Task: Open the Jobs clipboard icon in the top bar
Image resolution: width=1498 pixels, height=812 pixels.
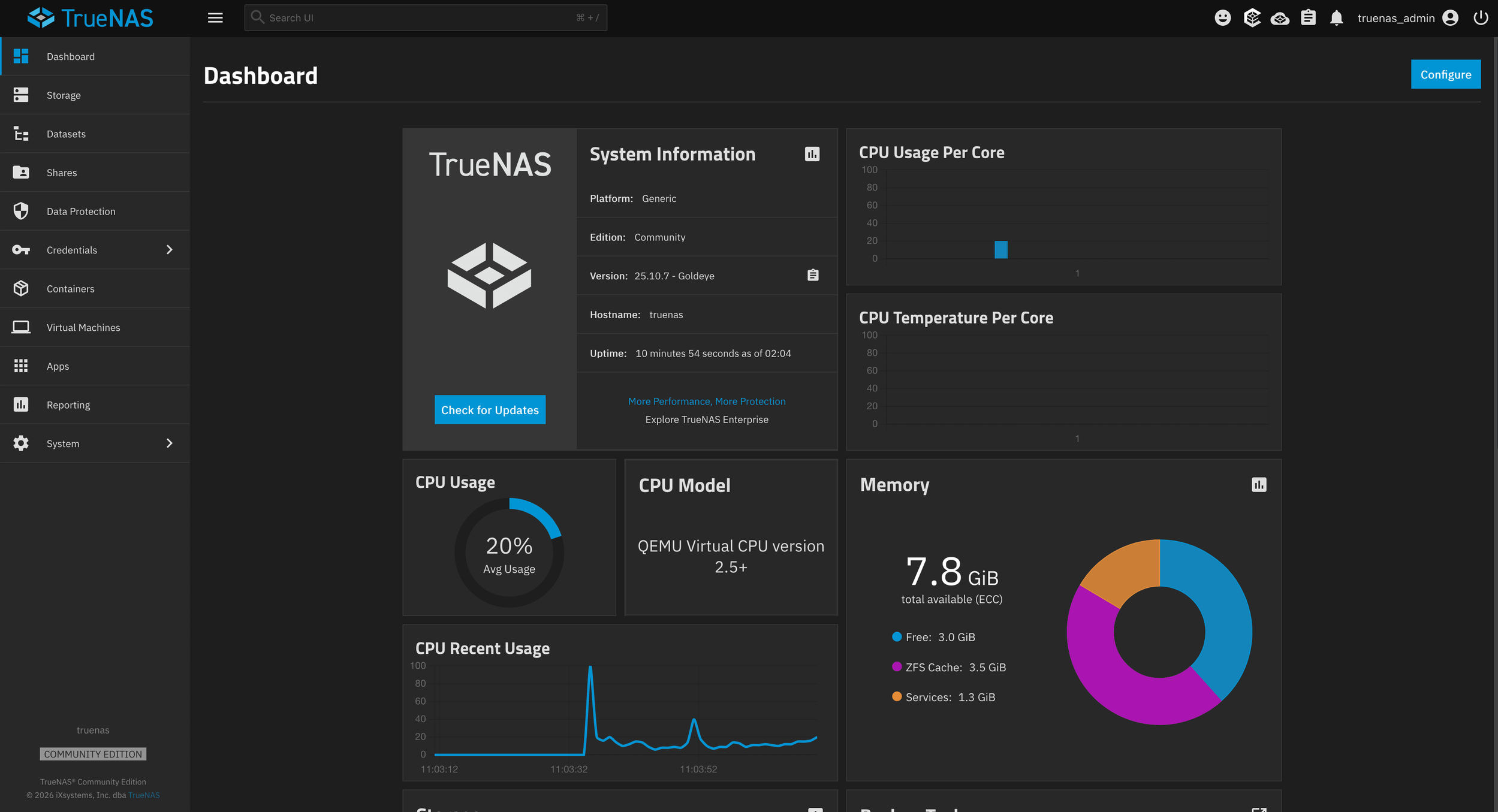Action: (x=1309, y=18)
